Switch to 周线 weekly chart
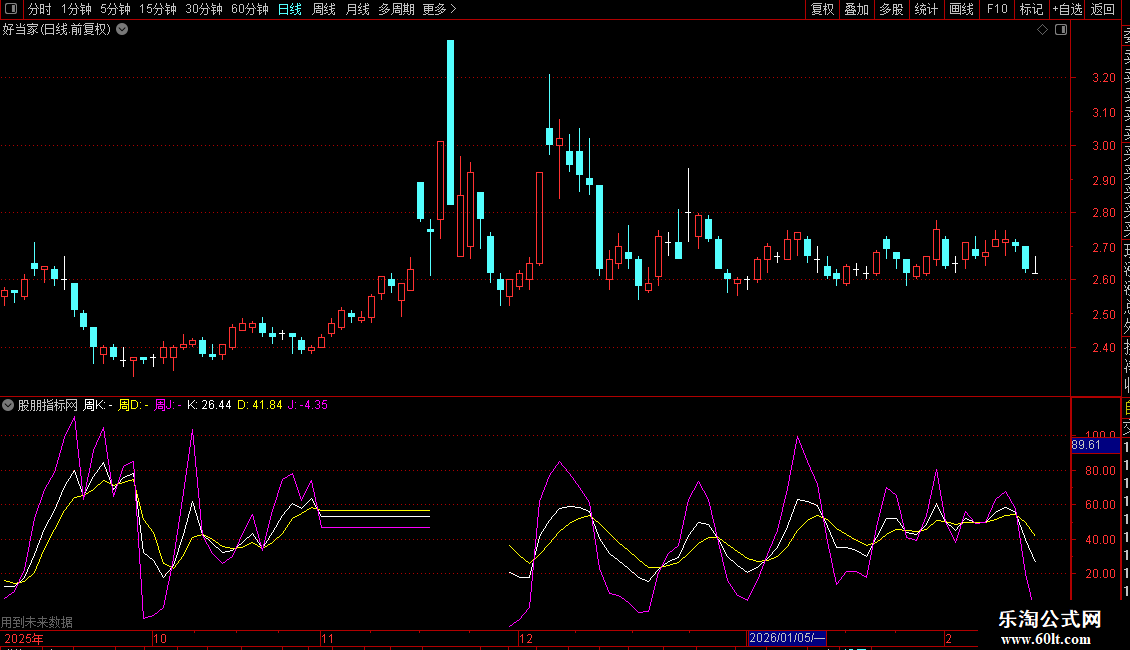This screenshot has width=1130, height=650. click(x=324, y=9)
